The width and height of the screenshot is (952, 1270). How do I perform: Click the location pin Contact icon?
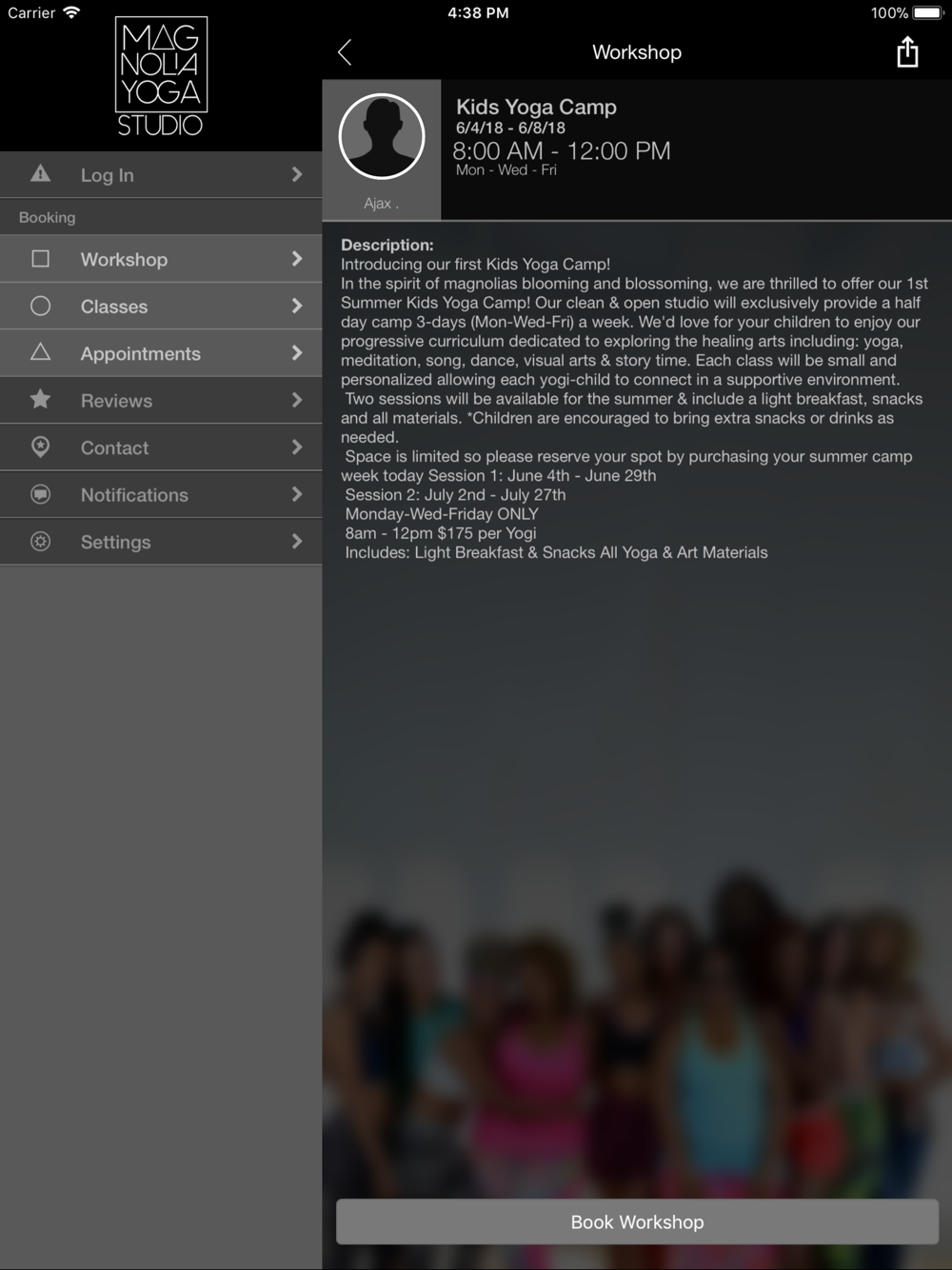tap(40, 446)
